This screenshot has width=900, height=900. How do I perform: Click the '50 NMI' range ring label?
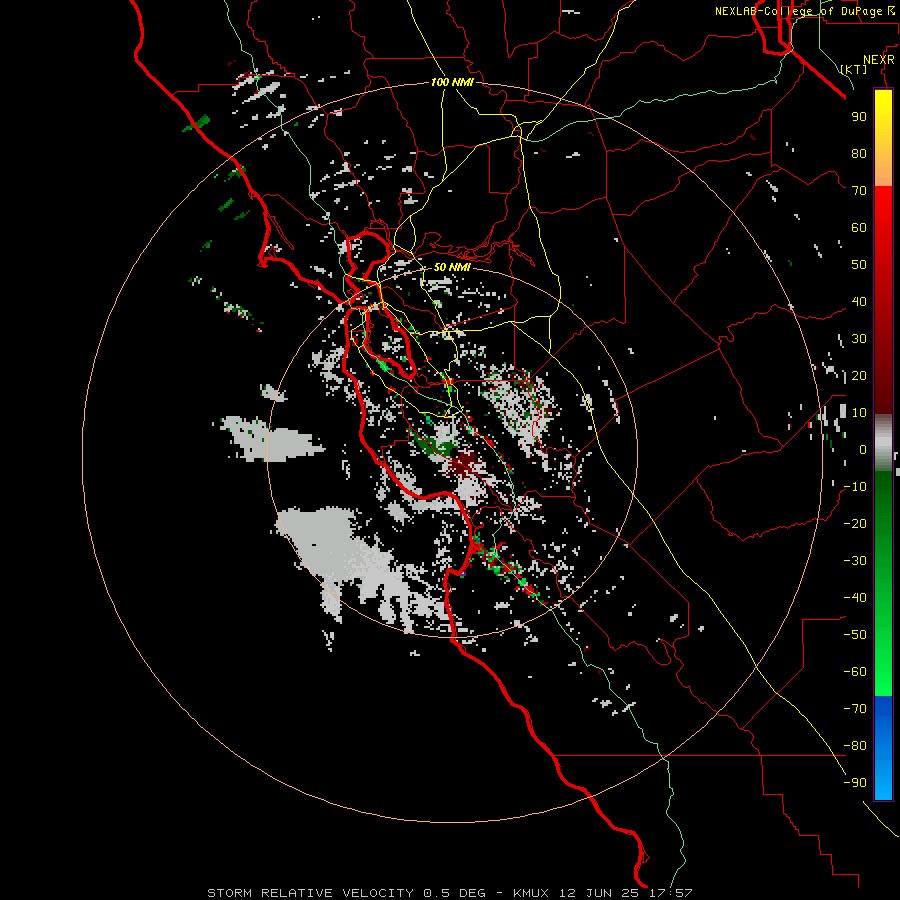point(452,267)
